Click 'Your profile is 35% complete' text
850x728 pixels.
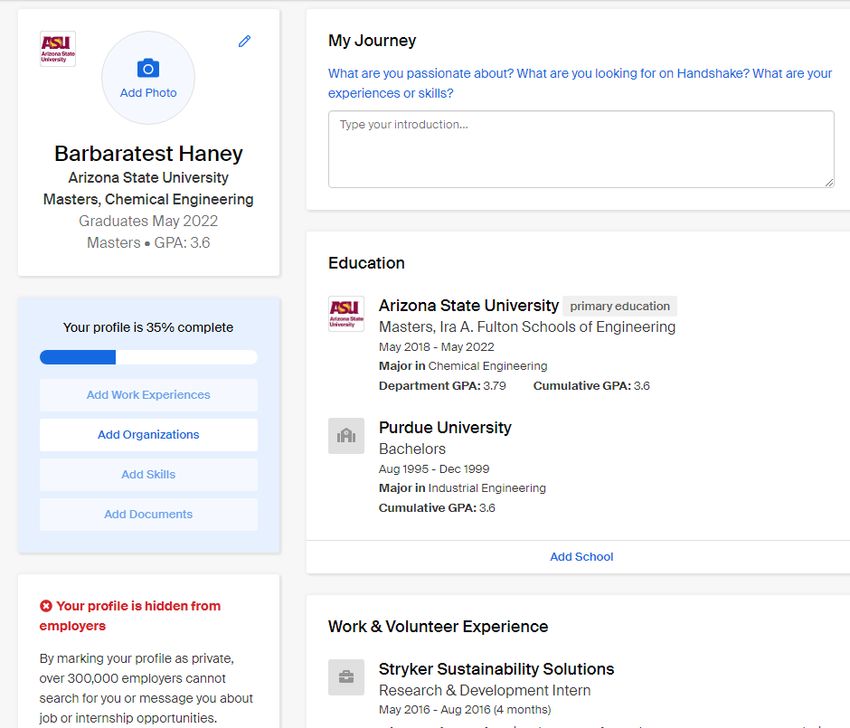point(148,327)
